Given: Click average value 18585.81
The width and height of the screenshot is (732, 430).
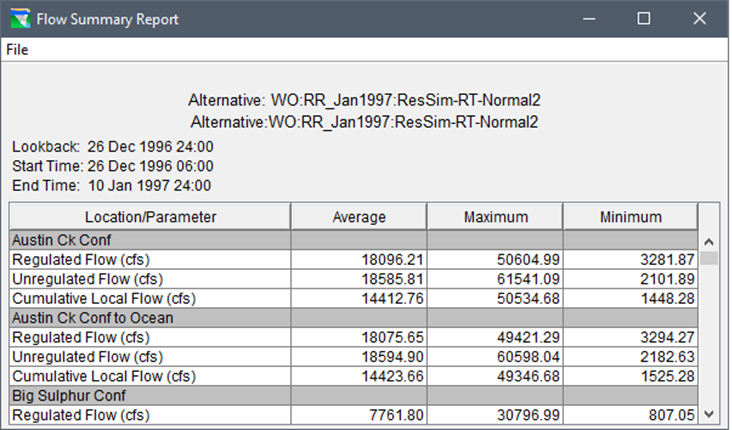Looking at the screenshot, I should coord(393,279).
